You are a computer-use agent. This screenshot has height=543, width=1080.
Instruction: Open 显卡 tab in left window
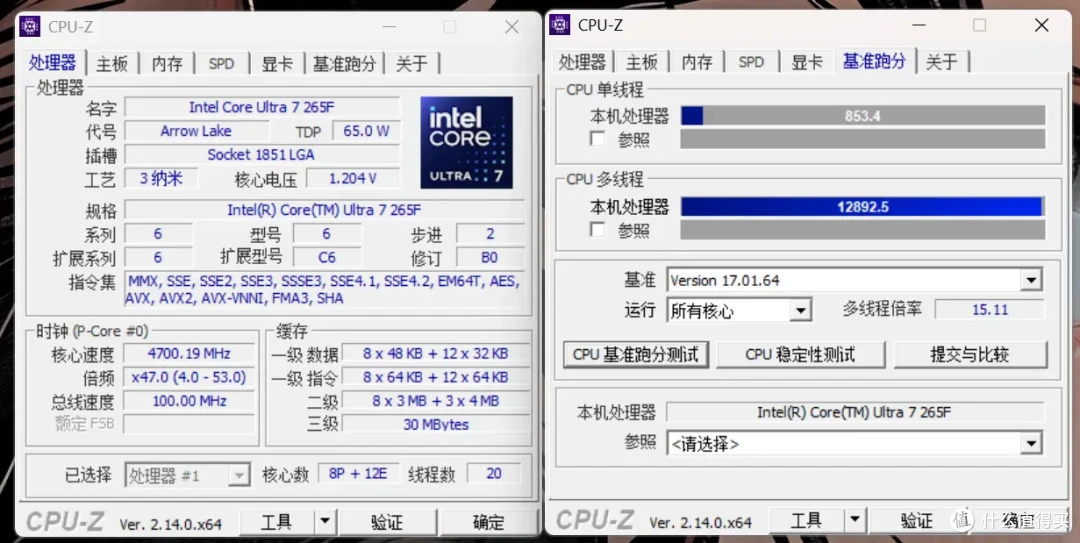coord(278,64)
